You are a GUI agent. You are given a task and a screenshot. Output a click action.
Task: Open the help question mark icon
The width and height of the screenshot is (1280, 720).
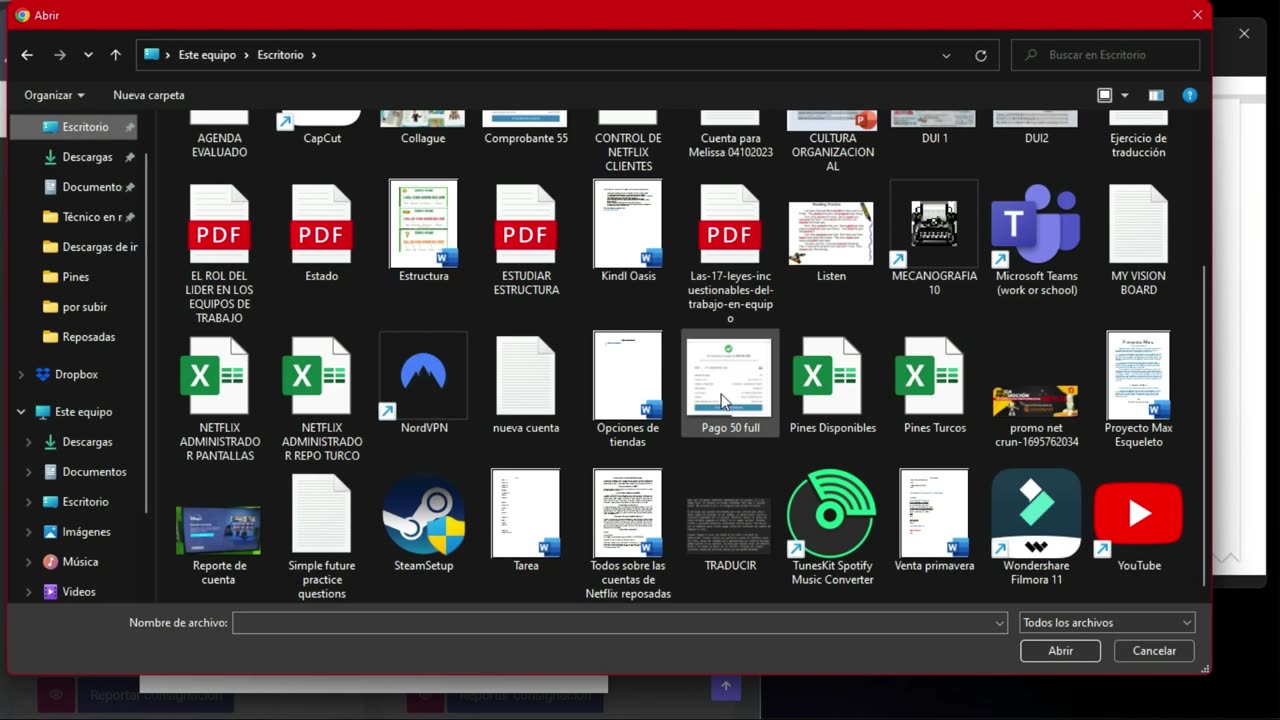coord(1189,95)
